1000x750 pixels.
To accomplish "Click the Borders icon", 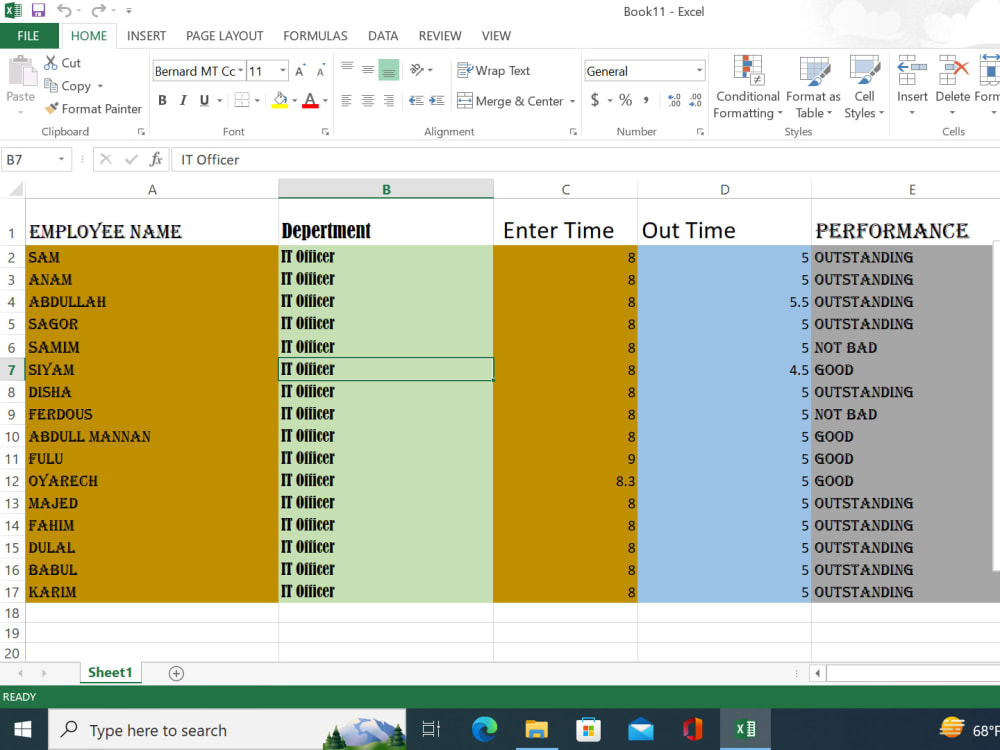I will point(242,100).
